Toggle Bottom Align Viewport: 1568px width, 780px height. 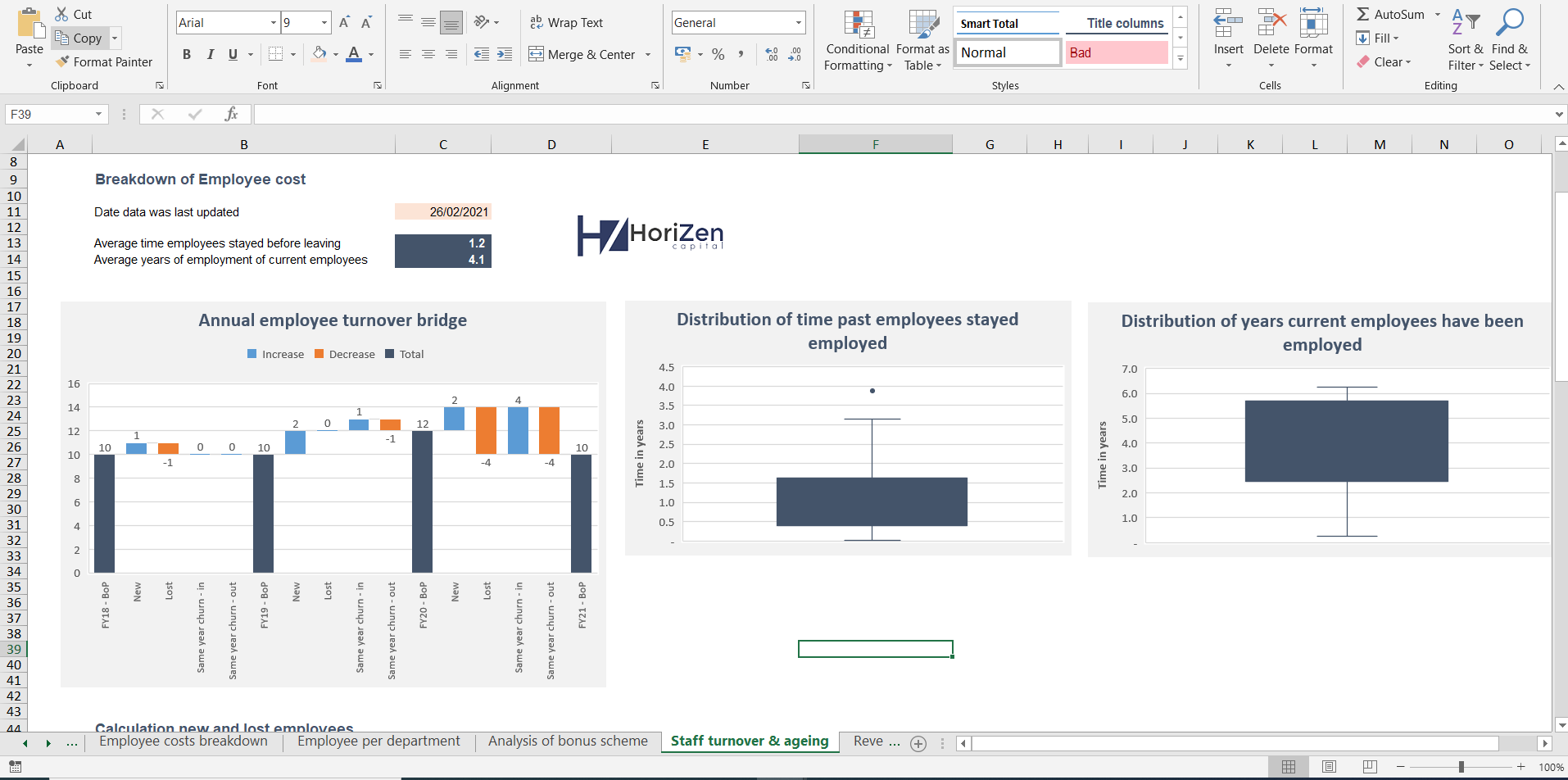click(451, 22)
